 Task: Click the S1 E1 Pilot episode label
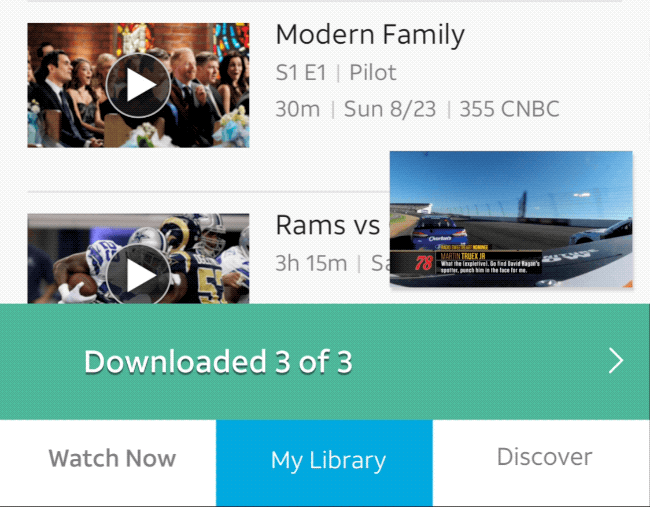[336, 73]
